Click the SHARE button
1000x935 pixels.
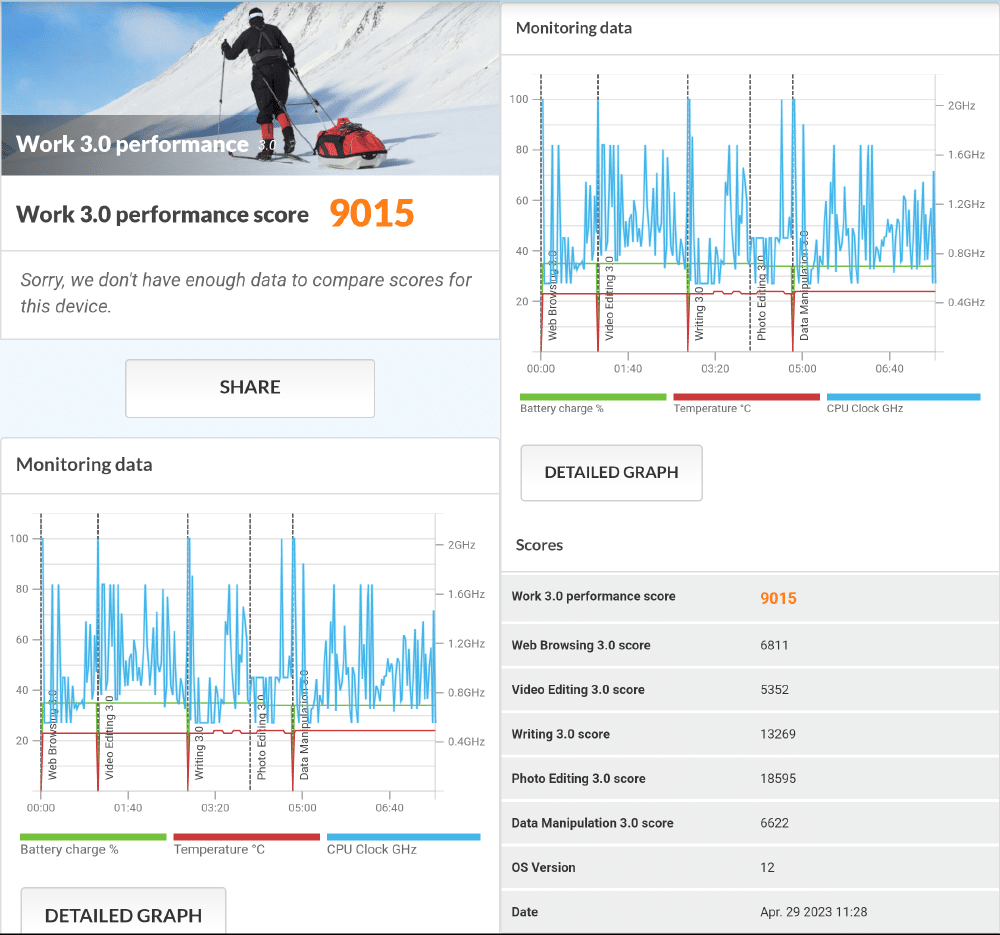(x=250, y=388)
